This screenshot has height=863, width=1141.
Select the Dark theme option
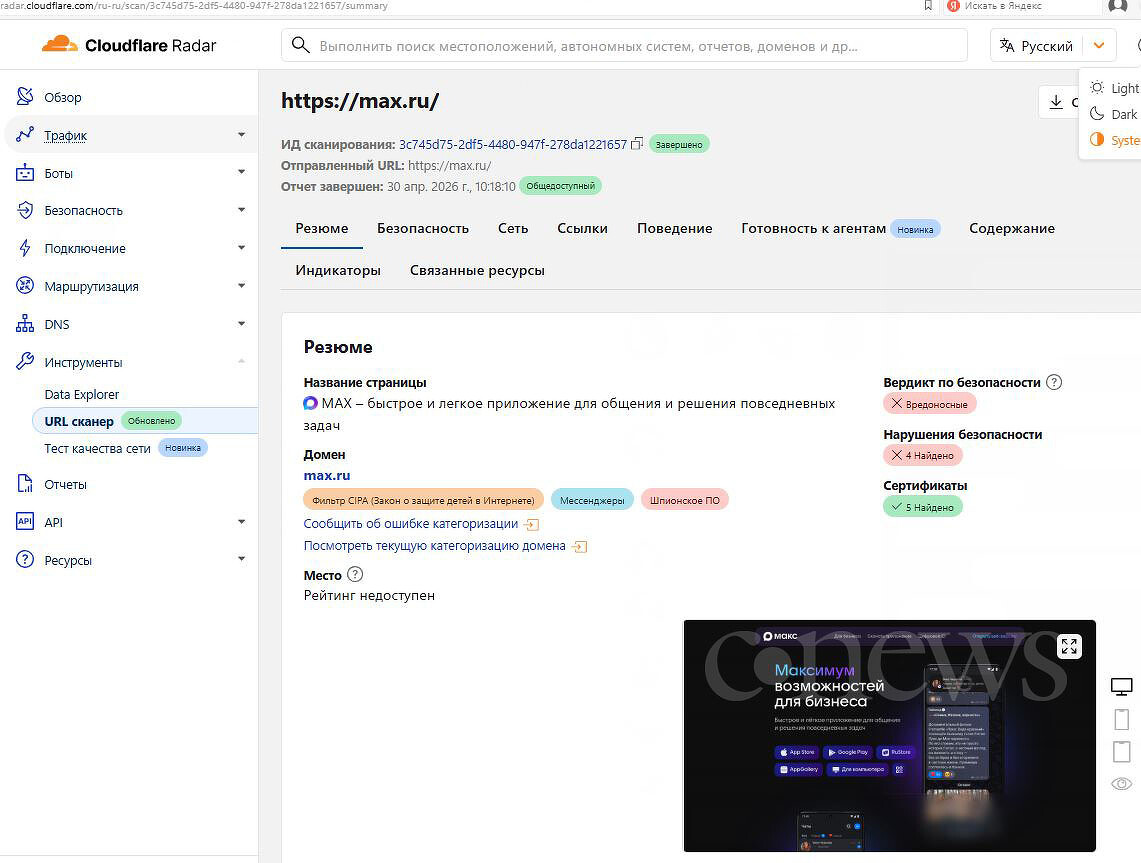coord(1113,114)
